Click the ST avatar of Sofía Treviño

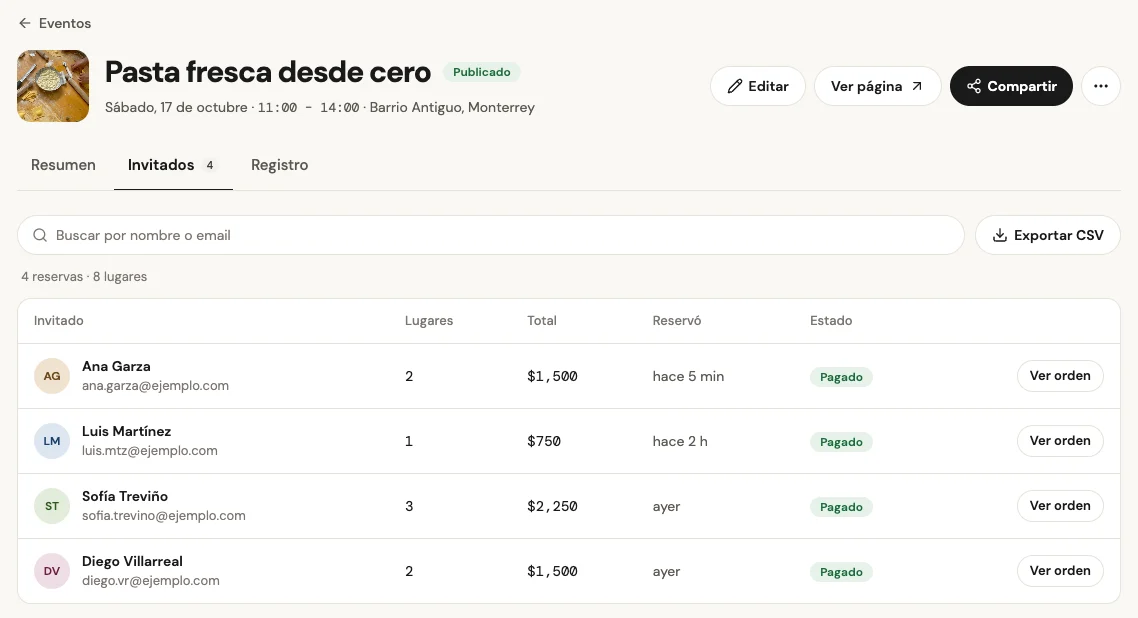(x=52, y=506)
